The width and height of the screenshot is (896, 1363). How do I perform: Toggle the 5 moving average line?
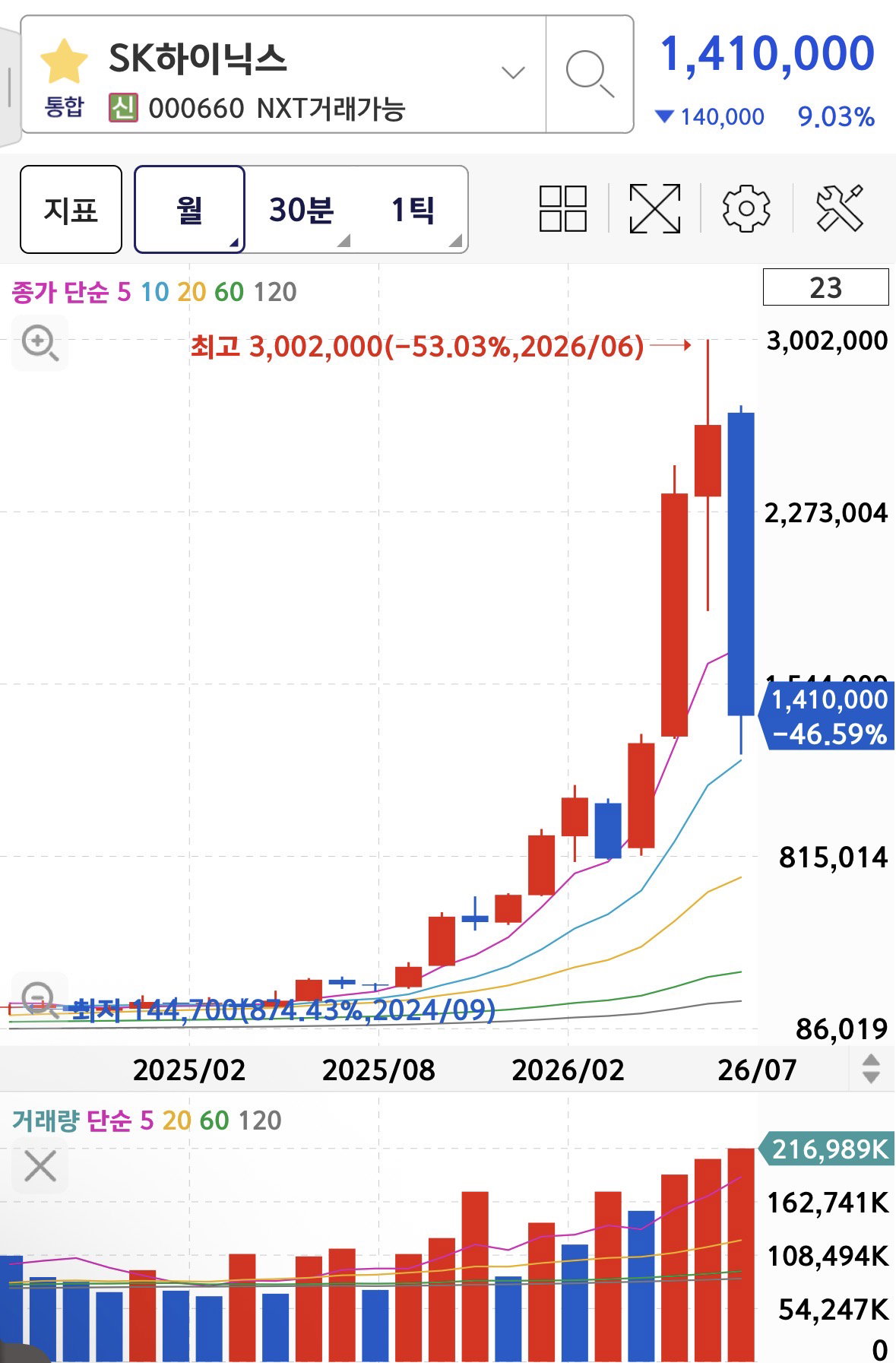coord(124,292)
